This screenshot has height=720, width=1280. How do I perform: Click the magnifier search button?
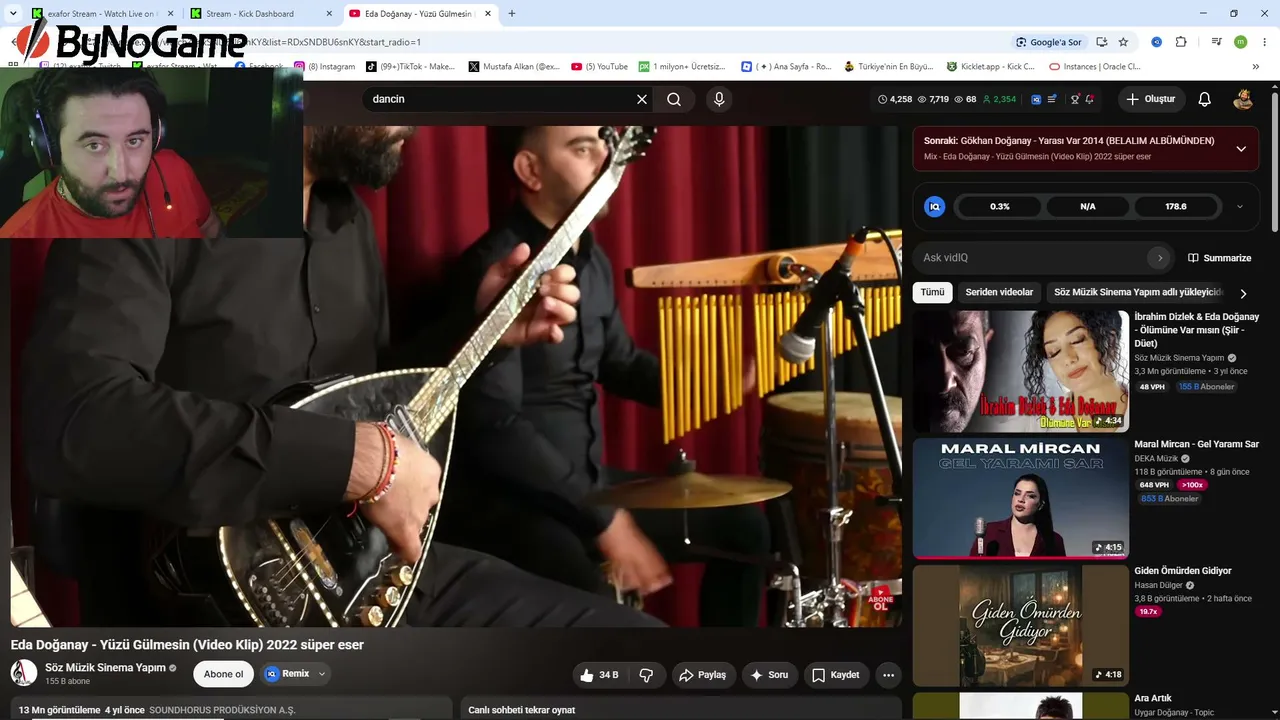coord(674,99)
